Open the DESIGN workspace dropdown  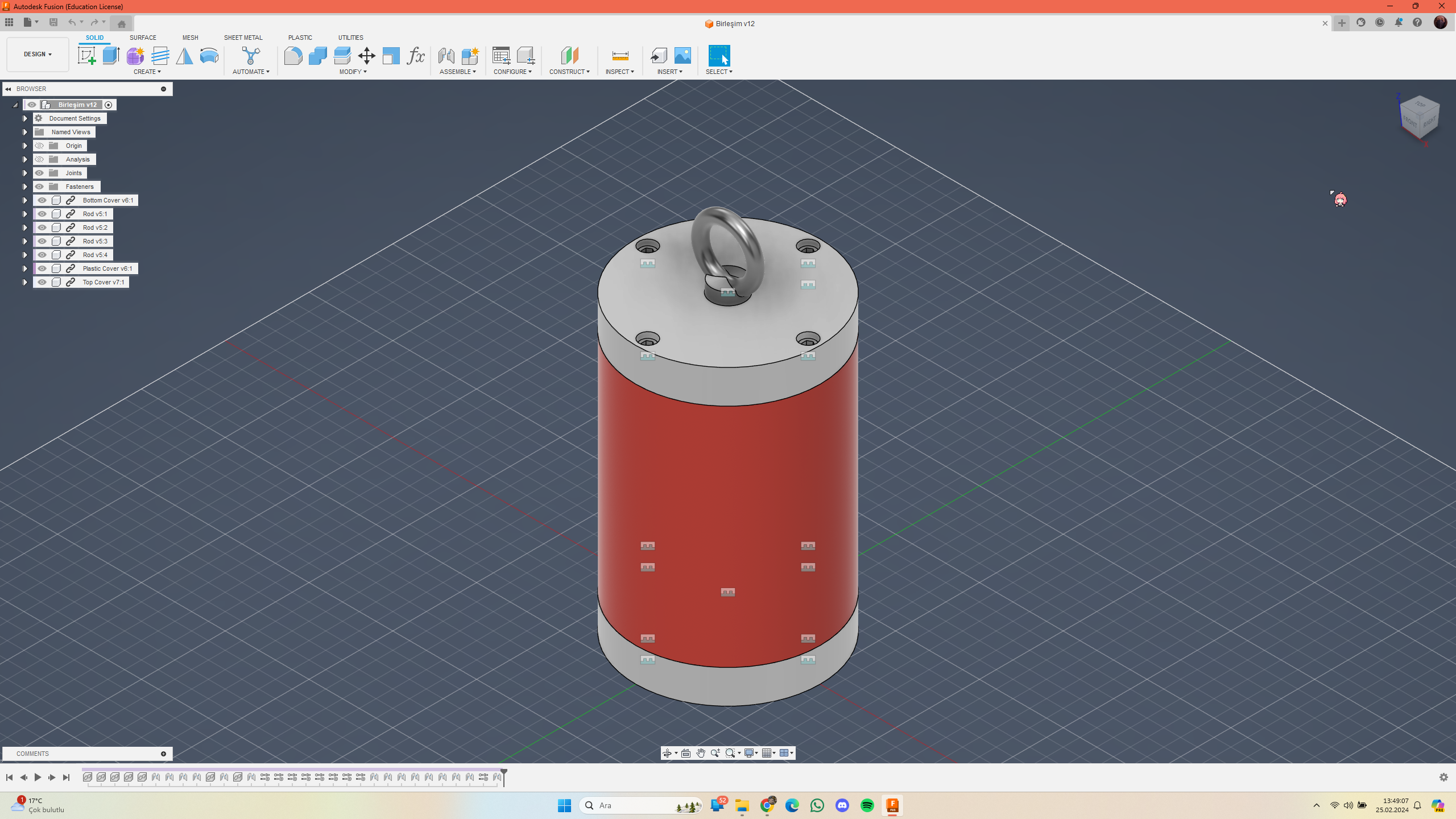(x=38, y=55)
